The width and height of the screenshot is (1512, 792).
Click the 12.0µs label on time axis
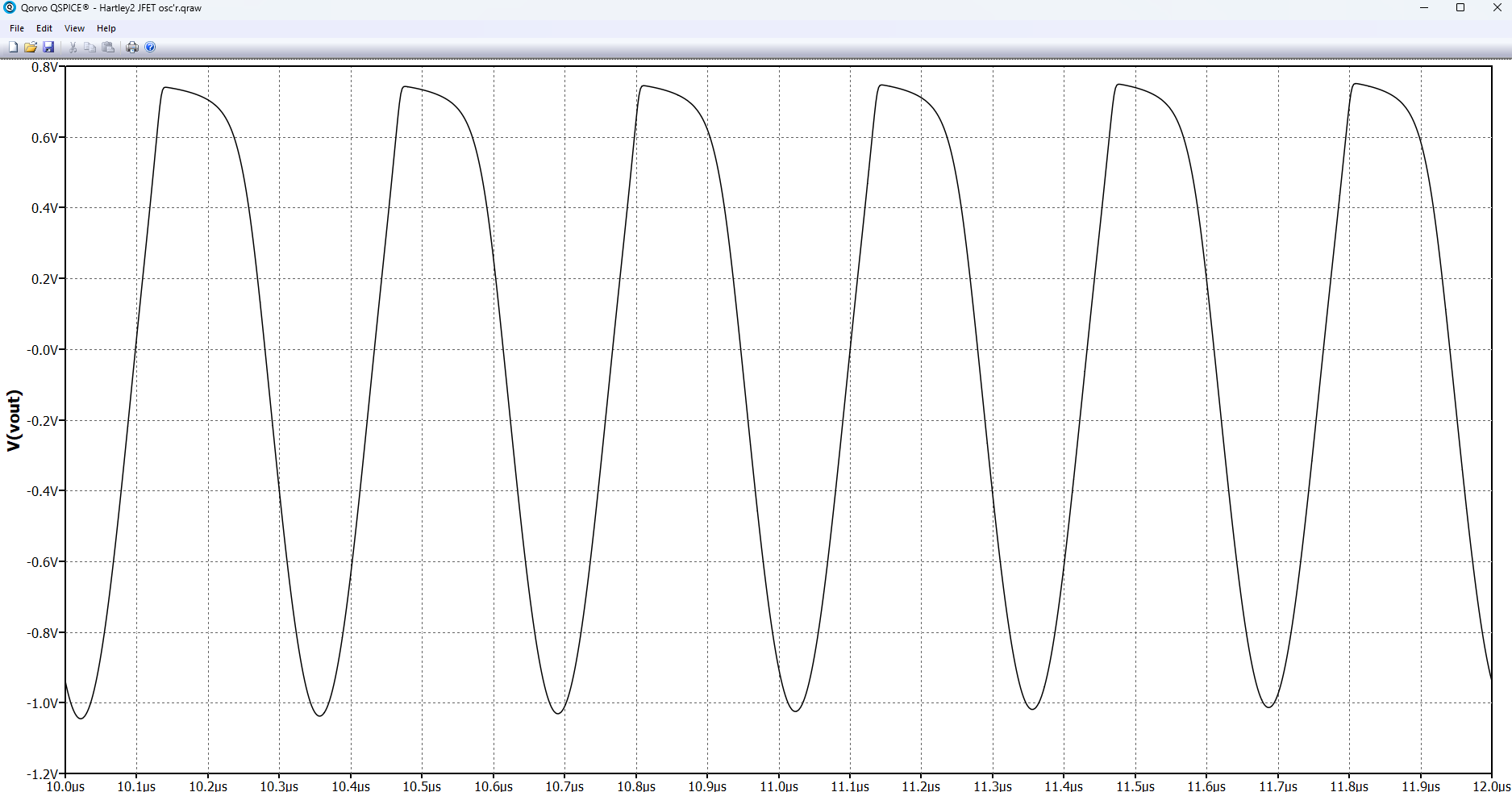pos(1491,786)
